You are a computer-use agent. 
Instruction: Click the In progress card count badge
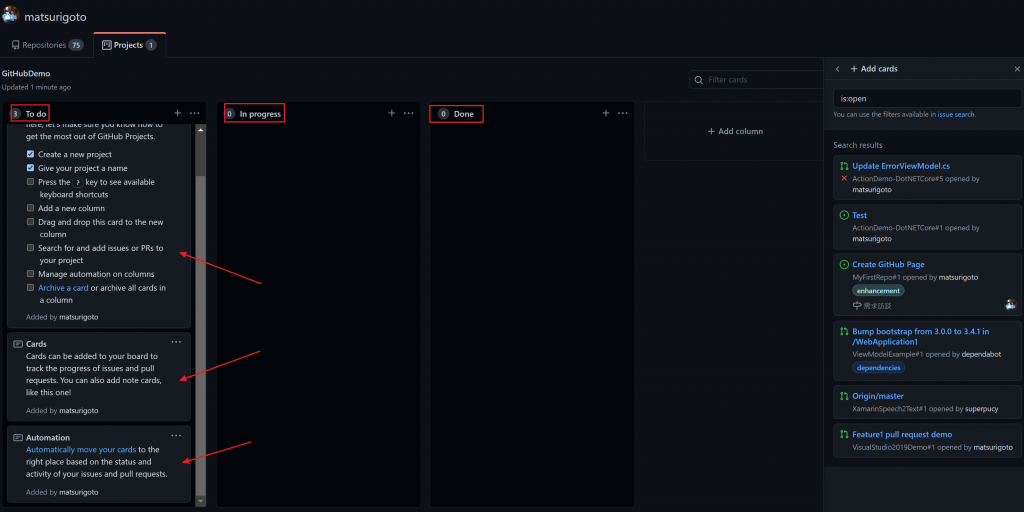[x=230, y=114]
